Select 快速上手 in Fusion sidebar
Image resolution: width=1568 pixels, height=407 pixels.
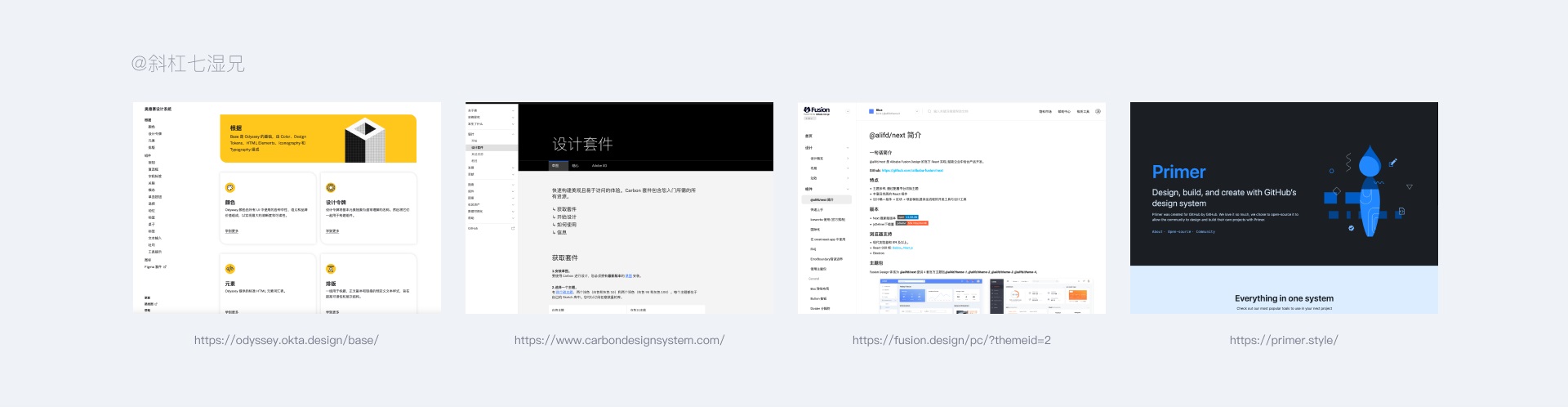(817, 209)
